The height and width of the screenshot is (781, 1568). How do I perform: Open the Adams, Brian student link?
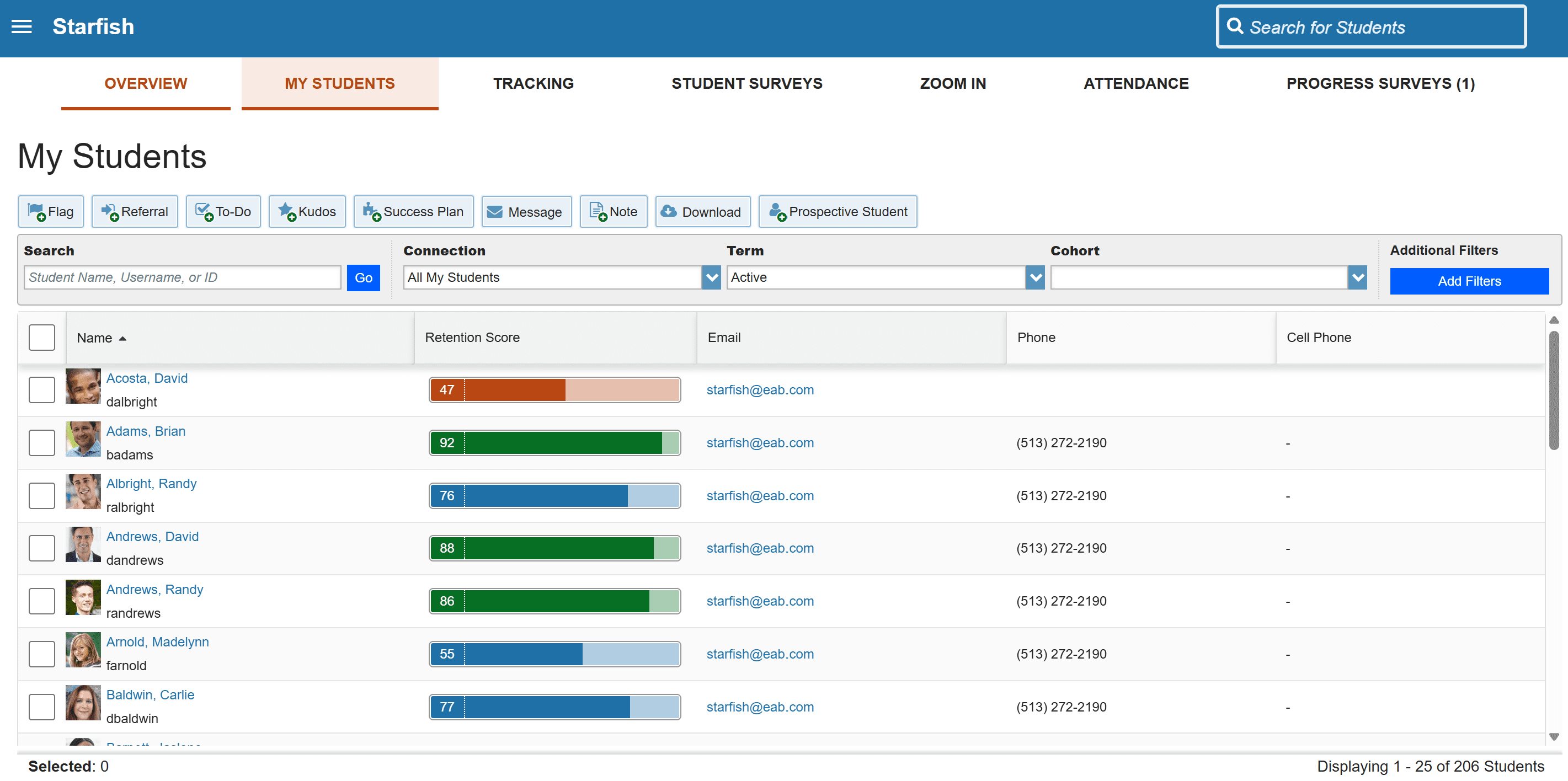tap(146, 431)
